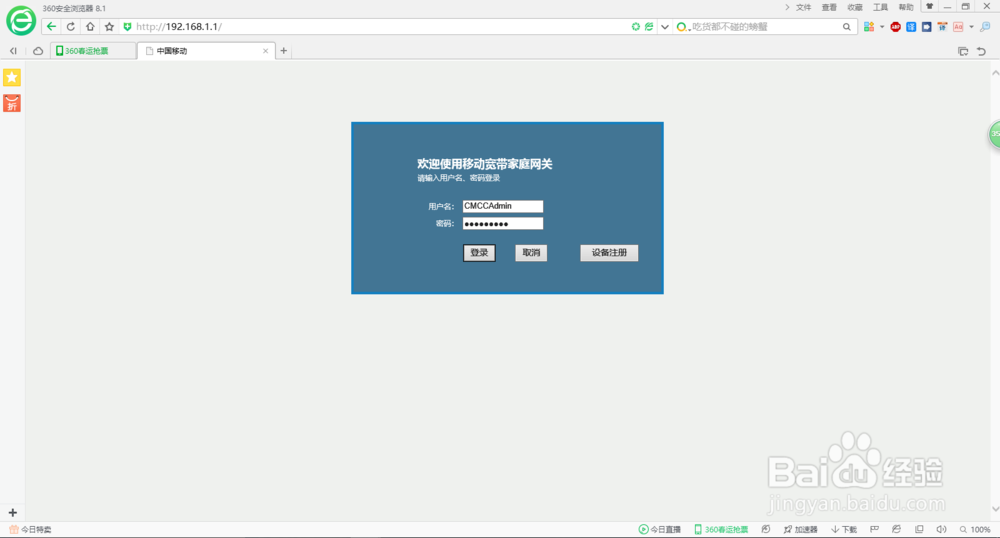This screenshot has height=538, width=1000.
Task: Open the 查看 menu
Action: point(829,8)
